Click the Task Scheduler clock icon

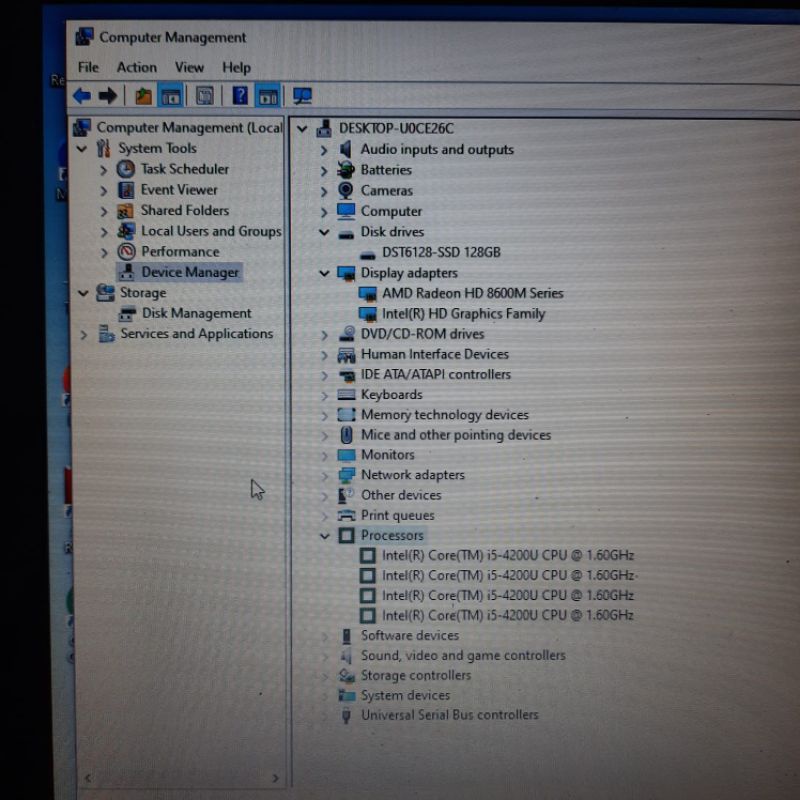tap(126, 169)
